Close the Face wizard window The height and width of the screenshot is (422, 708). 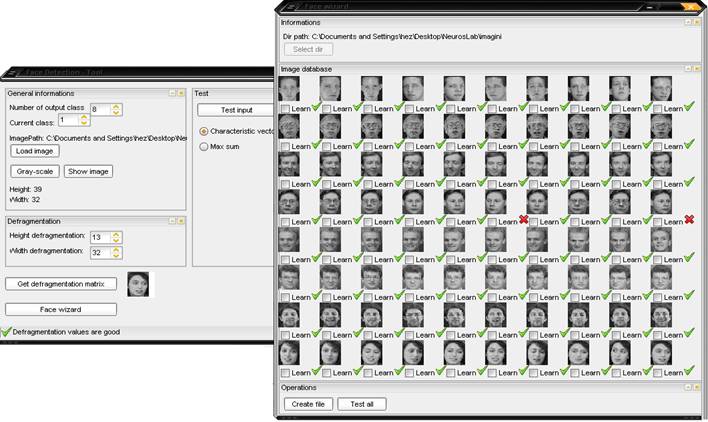click(x=689, y=5)
